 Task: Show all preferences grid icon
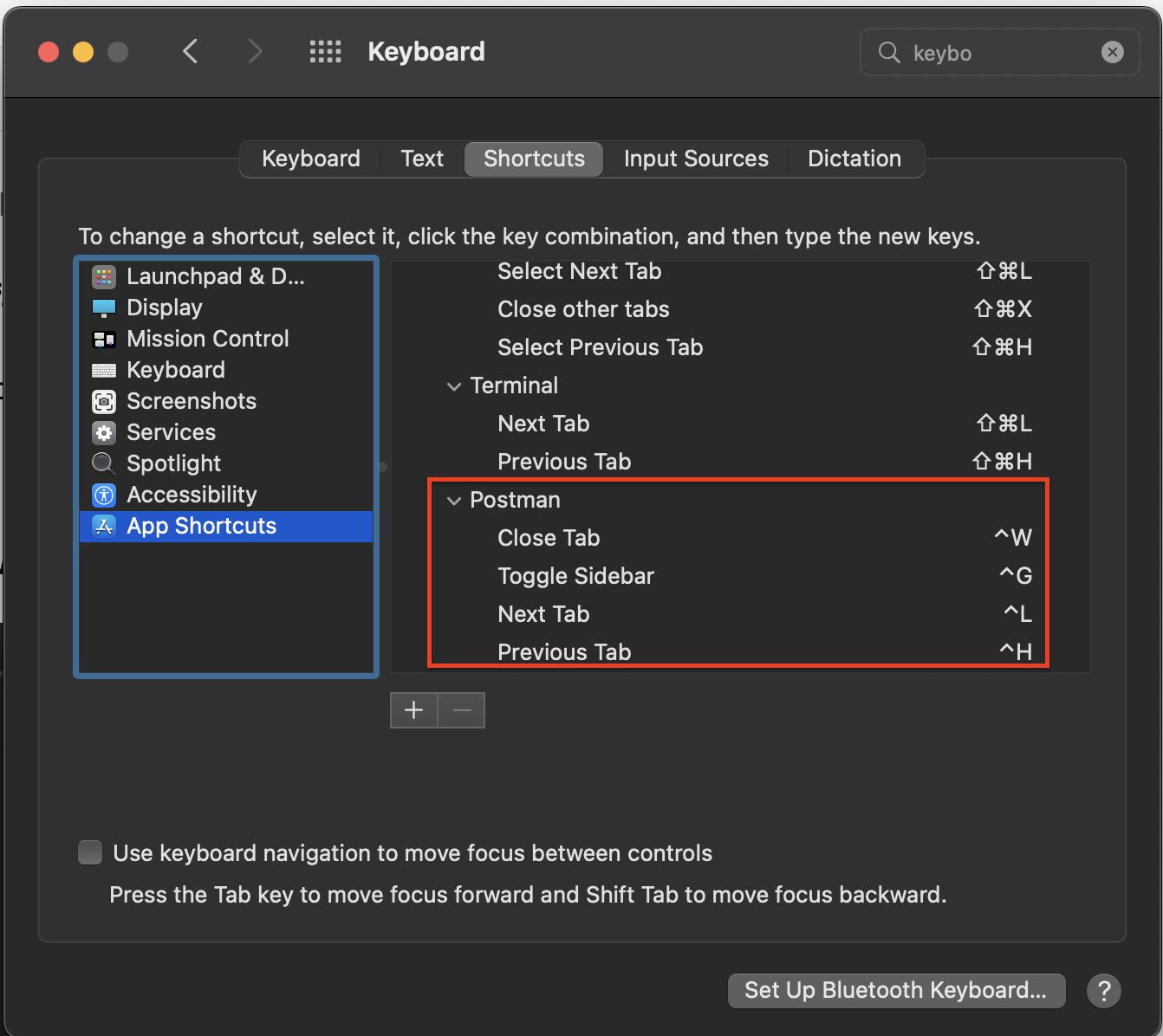click(x=326, y=52)
